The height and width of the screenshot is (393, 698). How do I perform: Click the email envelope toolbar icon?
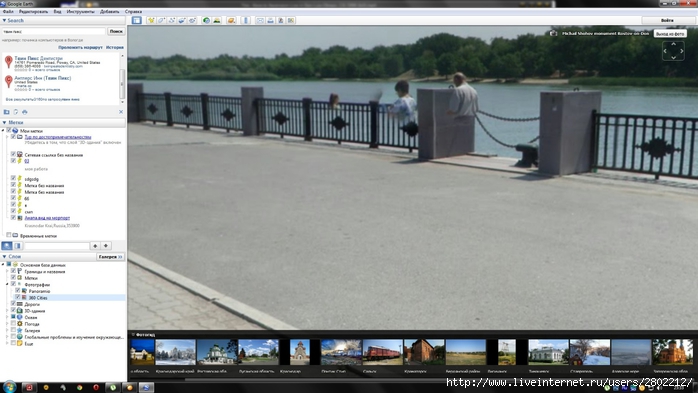(260, 20)
